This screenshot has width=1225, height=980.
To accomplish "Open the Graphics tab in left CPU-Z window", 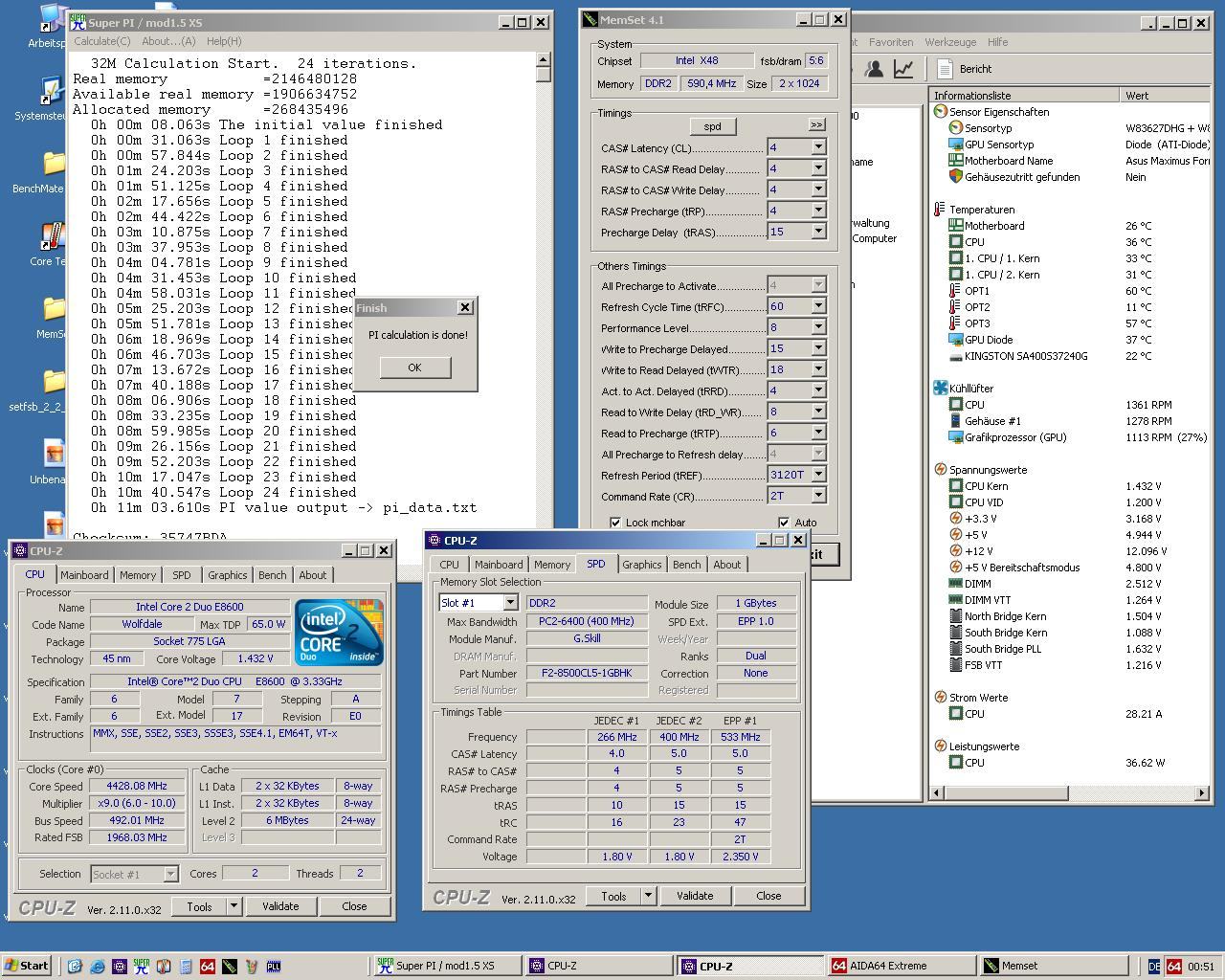I will point(227,575).
